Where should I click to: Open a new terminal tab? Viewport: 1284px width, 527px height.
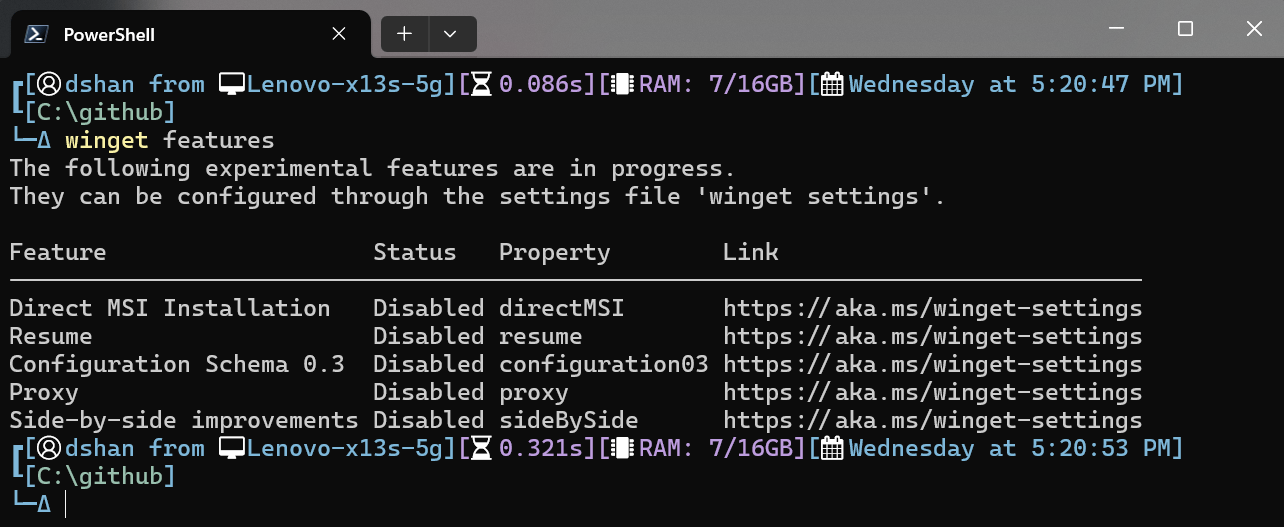pos(404,34)
